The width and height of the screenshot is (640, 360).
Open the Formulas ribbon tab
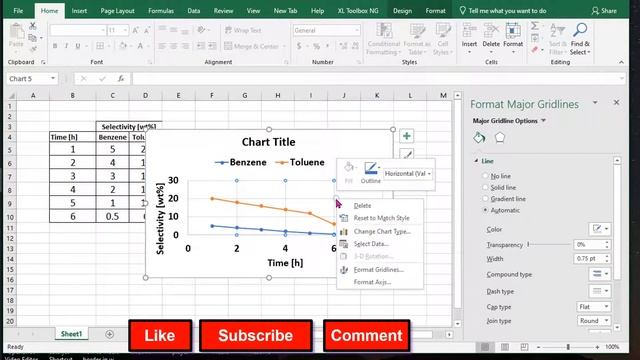pyautogui.click(x=161, y=11)
